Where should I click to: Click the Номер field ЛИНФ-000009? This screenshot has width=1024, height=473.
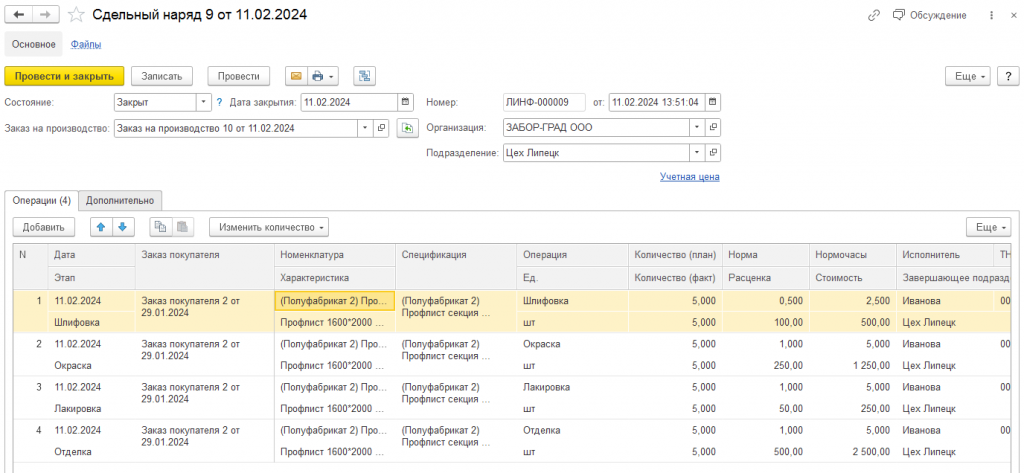(545, 103)
